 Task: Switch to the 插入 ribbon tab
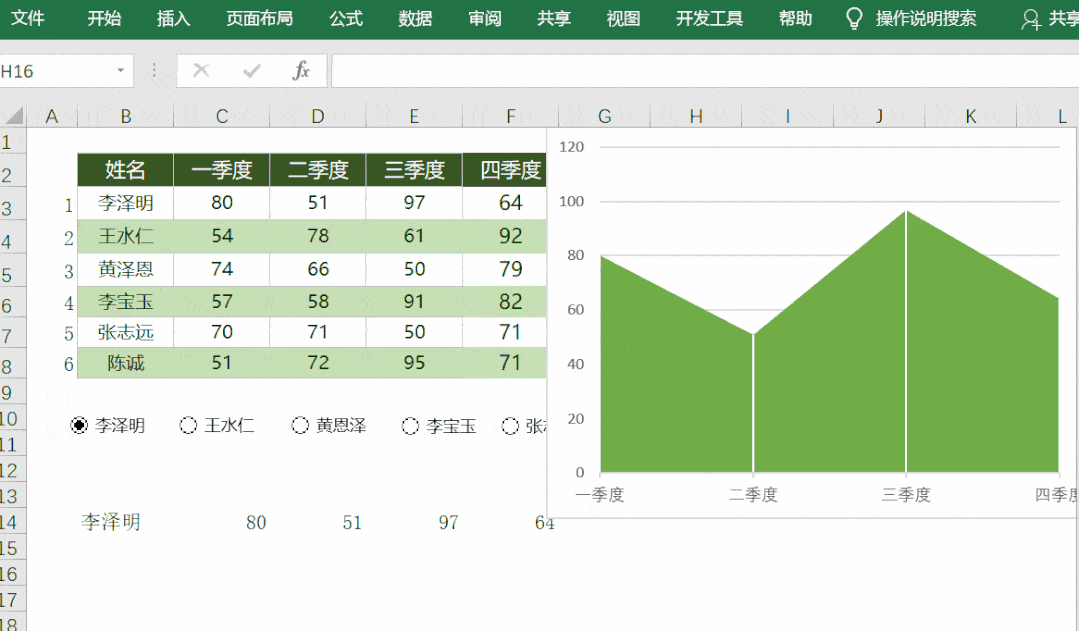[173, 18]
